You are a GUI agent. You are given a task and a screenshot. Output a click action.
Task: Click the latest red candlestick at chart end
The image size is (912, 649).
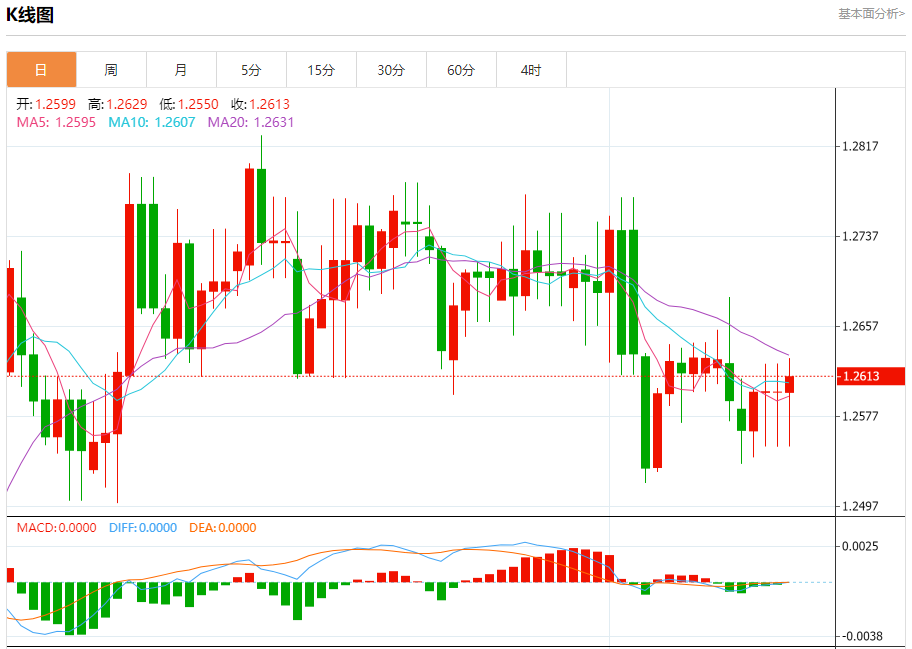[789, 384]
